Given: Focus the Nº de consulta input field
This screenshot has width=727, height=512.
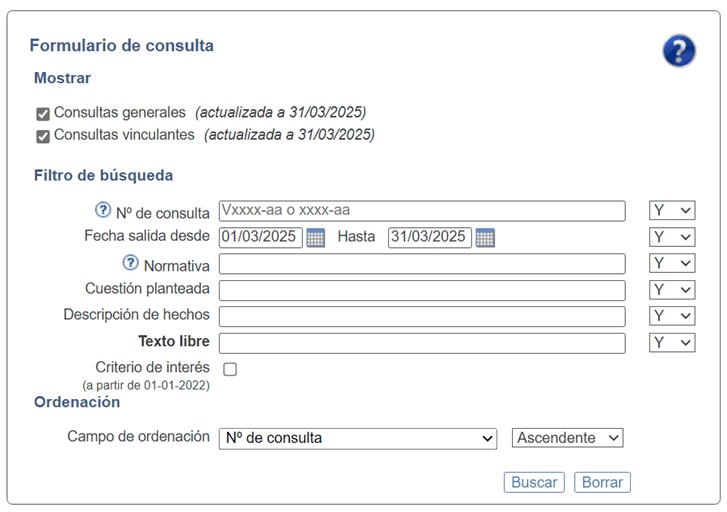Looking at the screenshot, I should (x=421, y=211).
